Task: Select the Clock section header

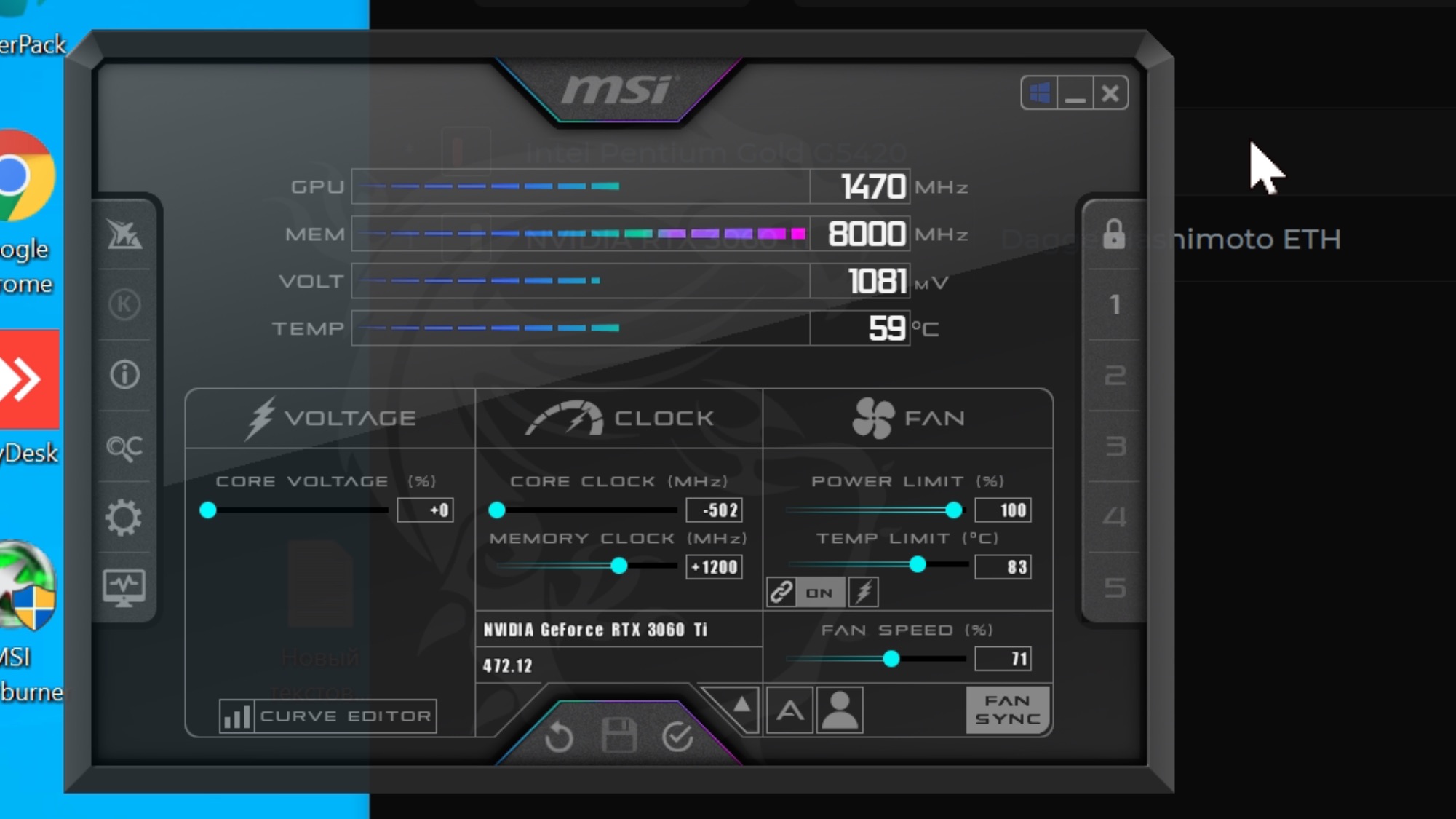Action: (619, 419)
